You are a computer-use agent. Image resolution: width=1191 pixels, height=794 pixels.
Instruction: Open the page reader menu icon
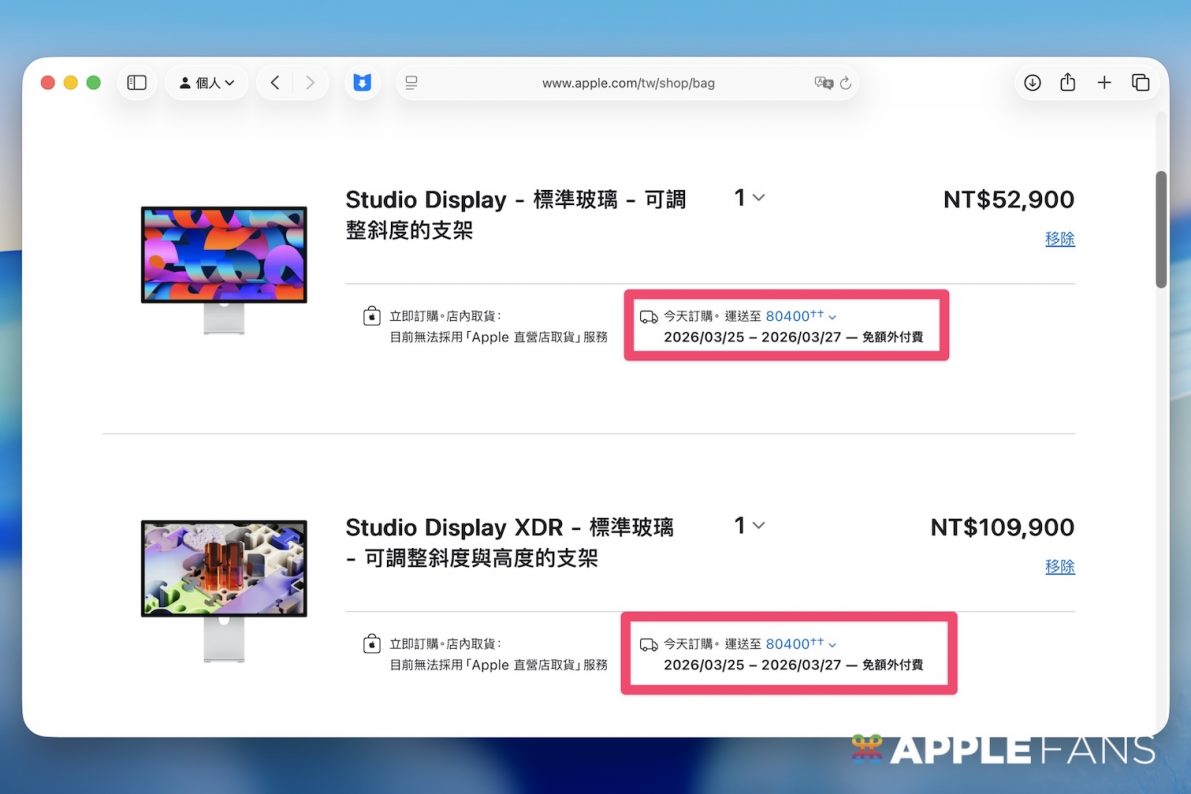point(411,83)
